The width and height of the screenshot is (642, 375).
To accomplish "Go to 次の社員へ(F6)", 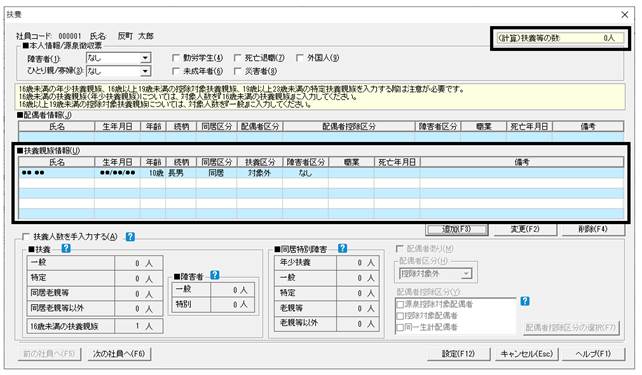I will coord(119,354).
